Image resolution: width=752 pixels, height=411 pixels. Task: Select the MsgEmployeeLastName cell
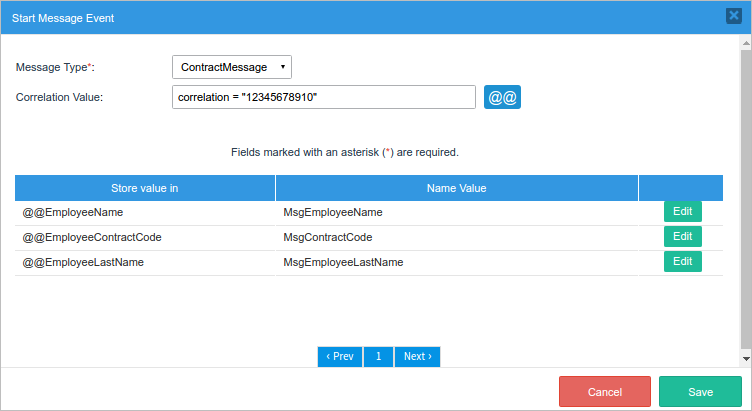click(x=343, y=263)
